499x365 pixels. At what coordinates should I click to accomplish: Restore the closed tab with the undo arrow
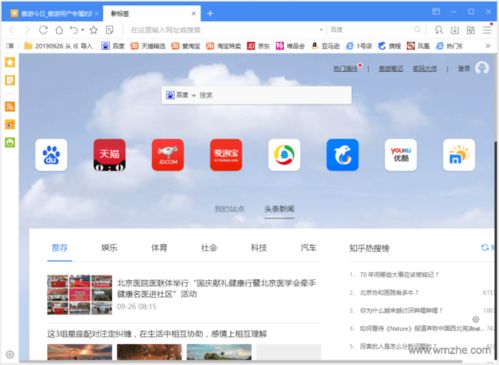point(74,30)
